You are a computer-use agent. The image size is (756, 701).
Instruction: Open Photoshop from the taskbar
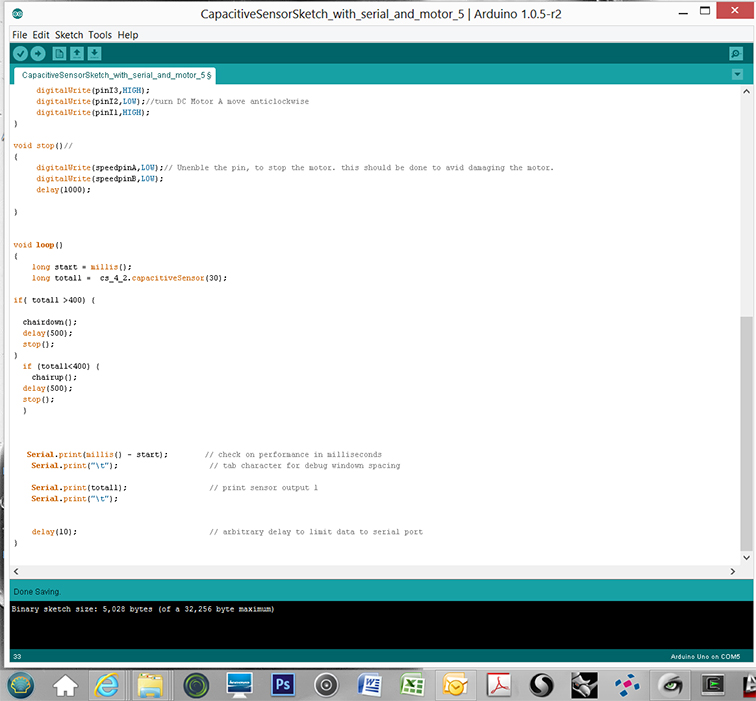click(283, 685)
